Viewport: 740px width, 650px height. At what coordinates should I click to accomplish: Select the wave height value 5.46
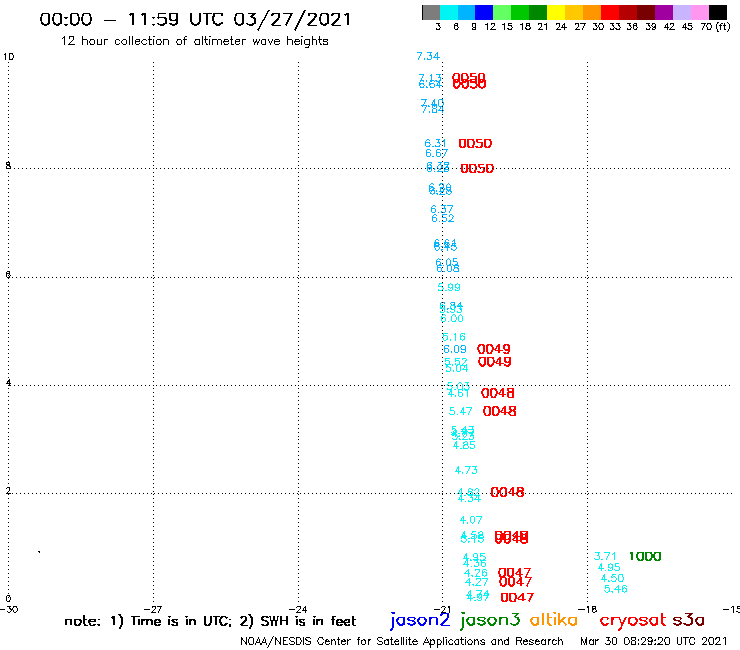[615, 589]
